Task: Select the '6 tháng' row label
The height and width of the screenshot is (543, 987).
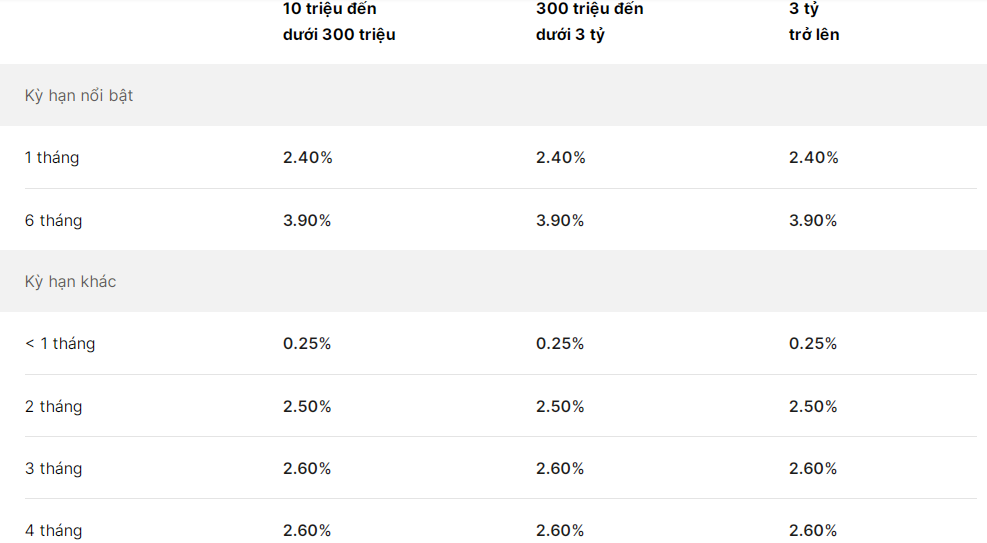Action: (x=53, y=221)
